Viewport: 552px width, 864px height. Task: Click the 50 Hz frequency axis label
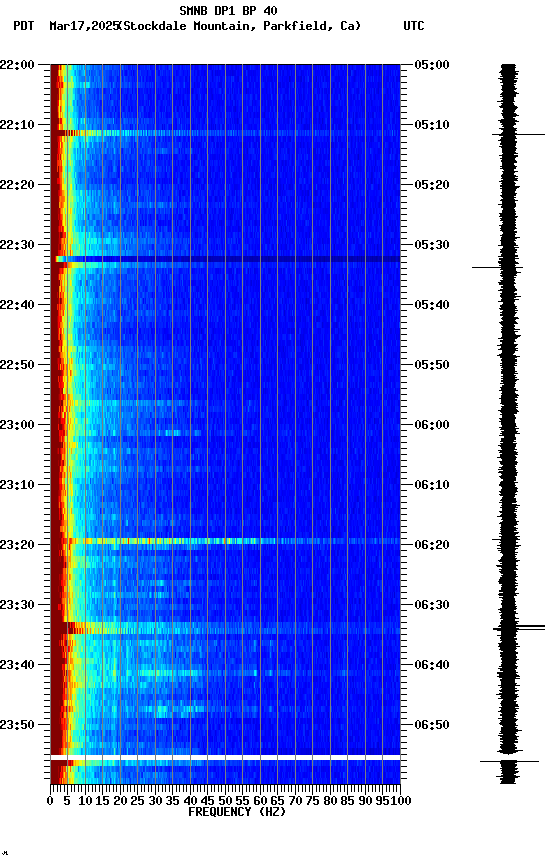tap(225, 801)
